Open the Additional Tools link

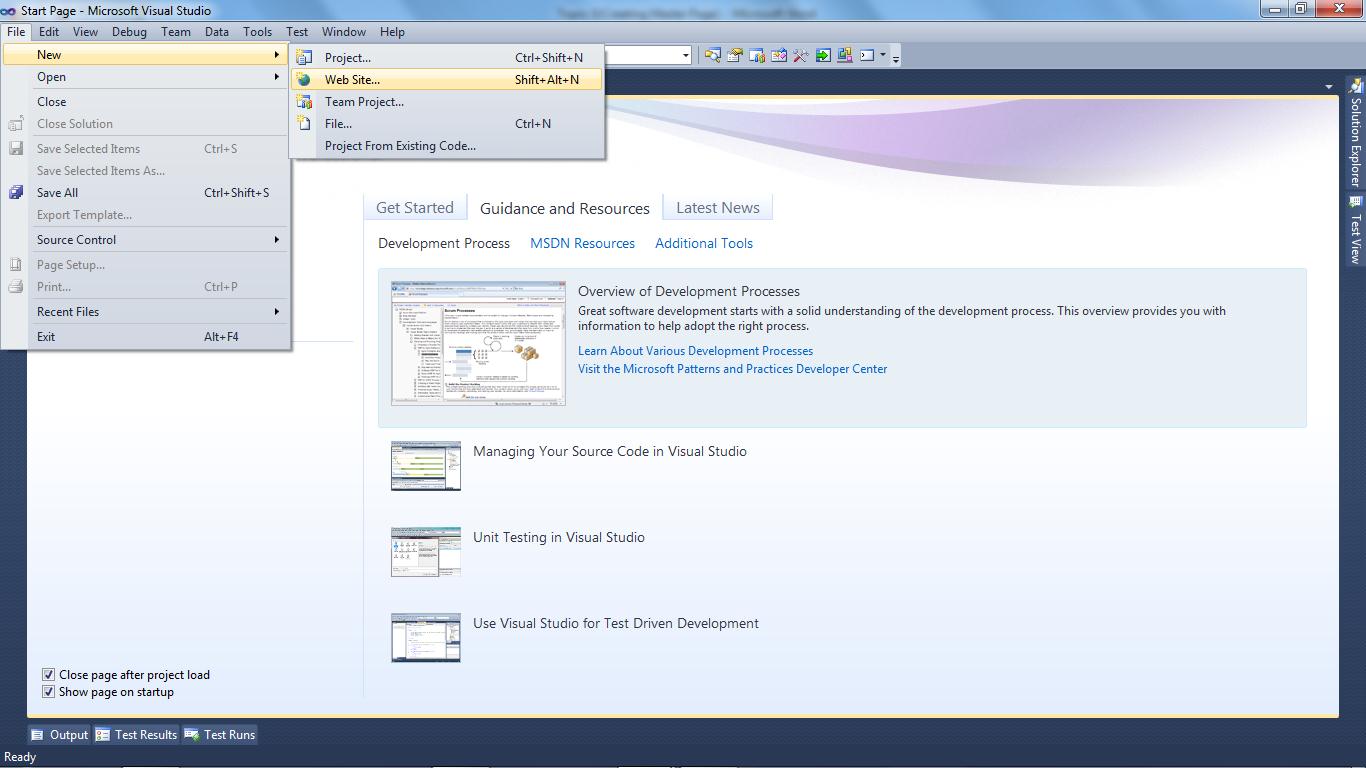704,243
